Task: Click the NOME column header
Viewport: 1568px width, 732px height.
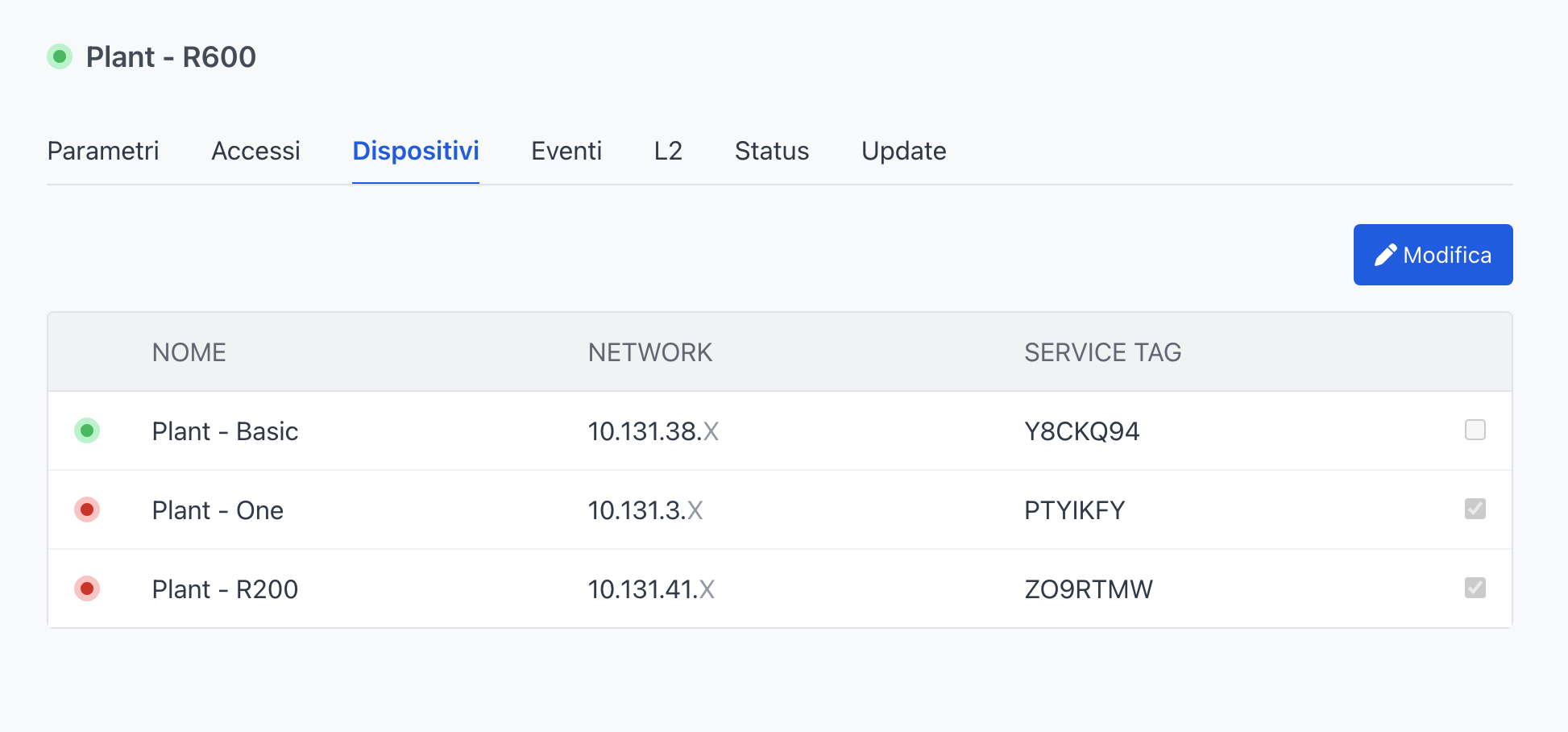Action: pyautogui.click(x=189, y=352)
